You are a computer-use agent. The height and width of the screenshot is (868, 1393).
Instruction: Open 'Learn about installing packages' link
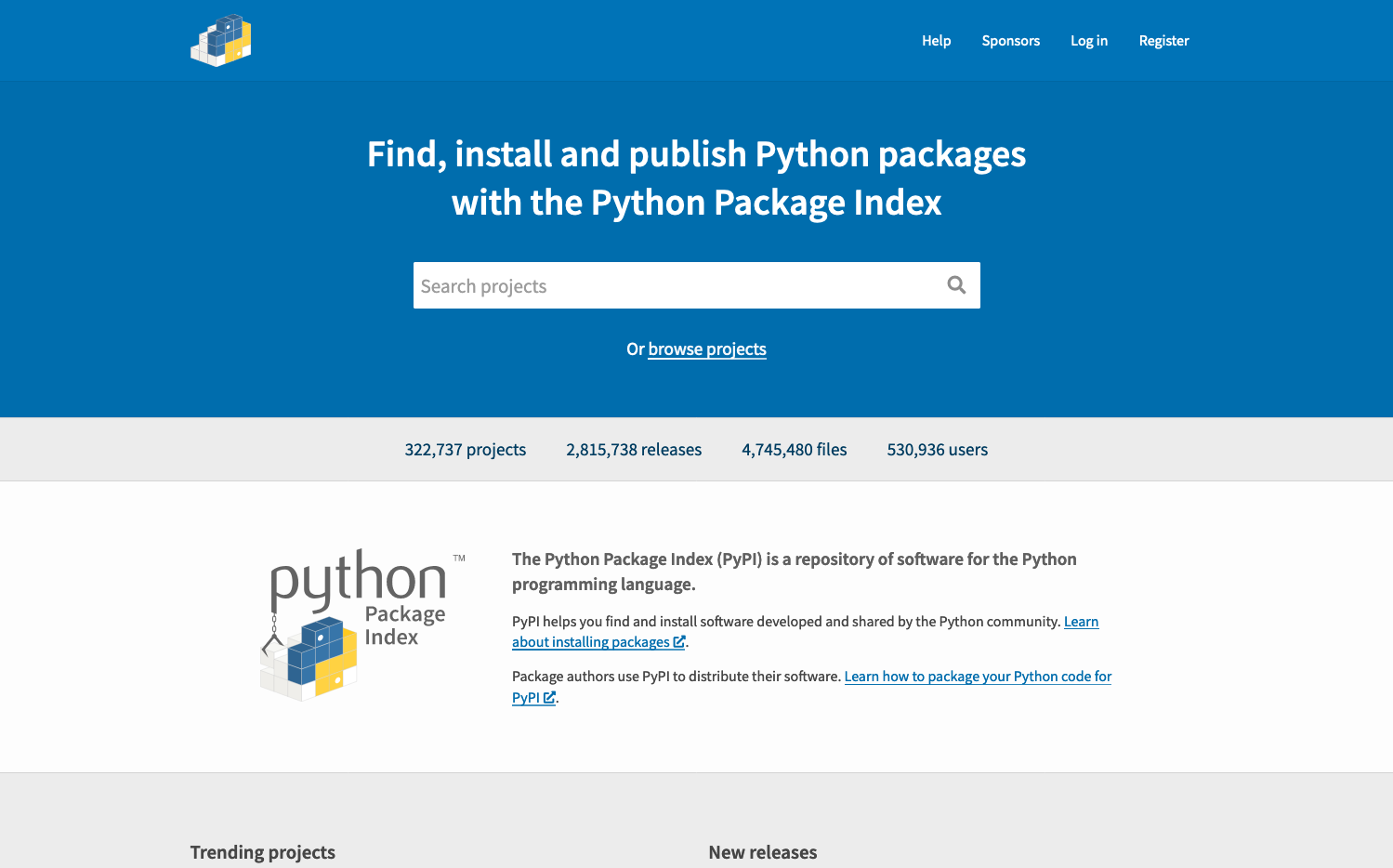590,642
